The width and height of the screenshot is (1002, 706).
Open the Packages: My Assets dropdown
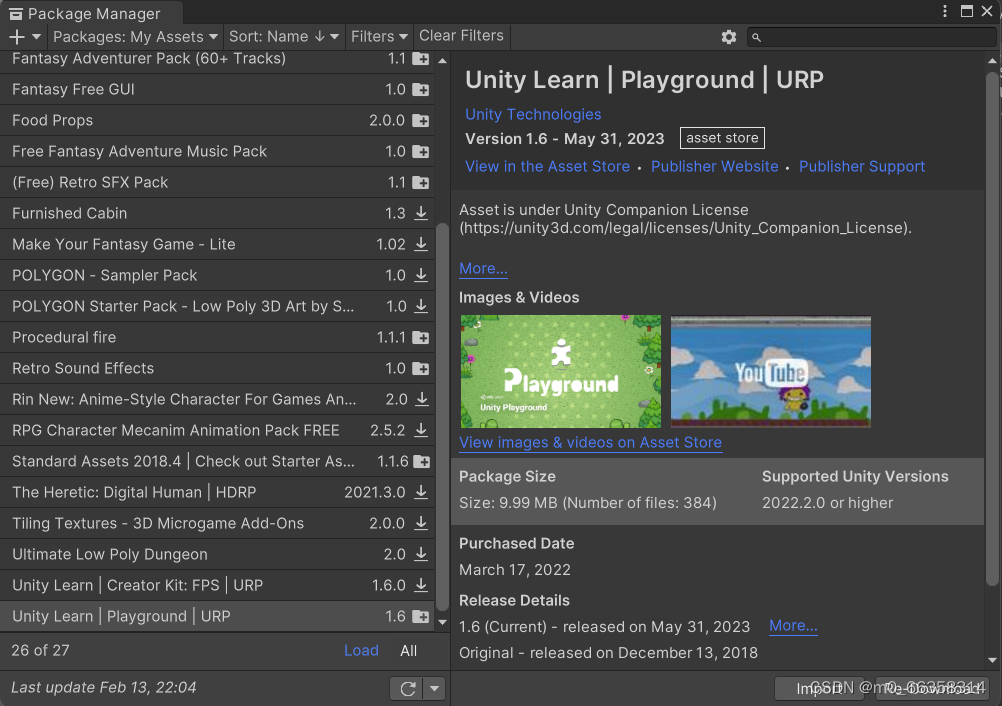(135, 37)
